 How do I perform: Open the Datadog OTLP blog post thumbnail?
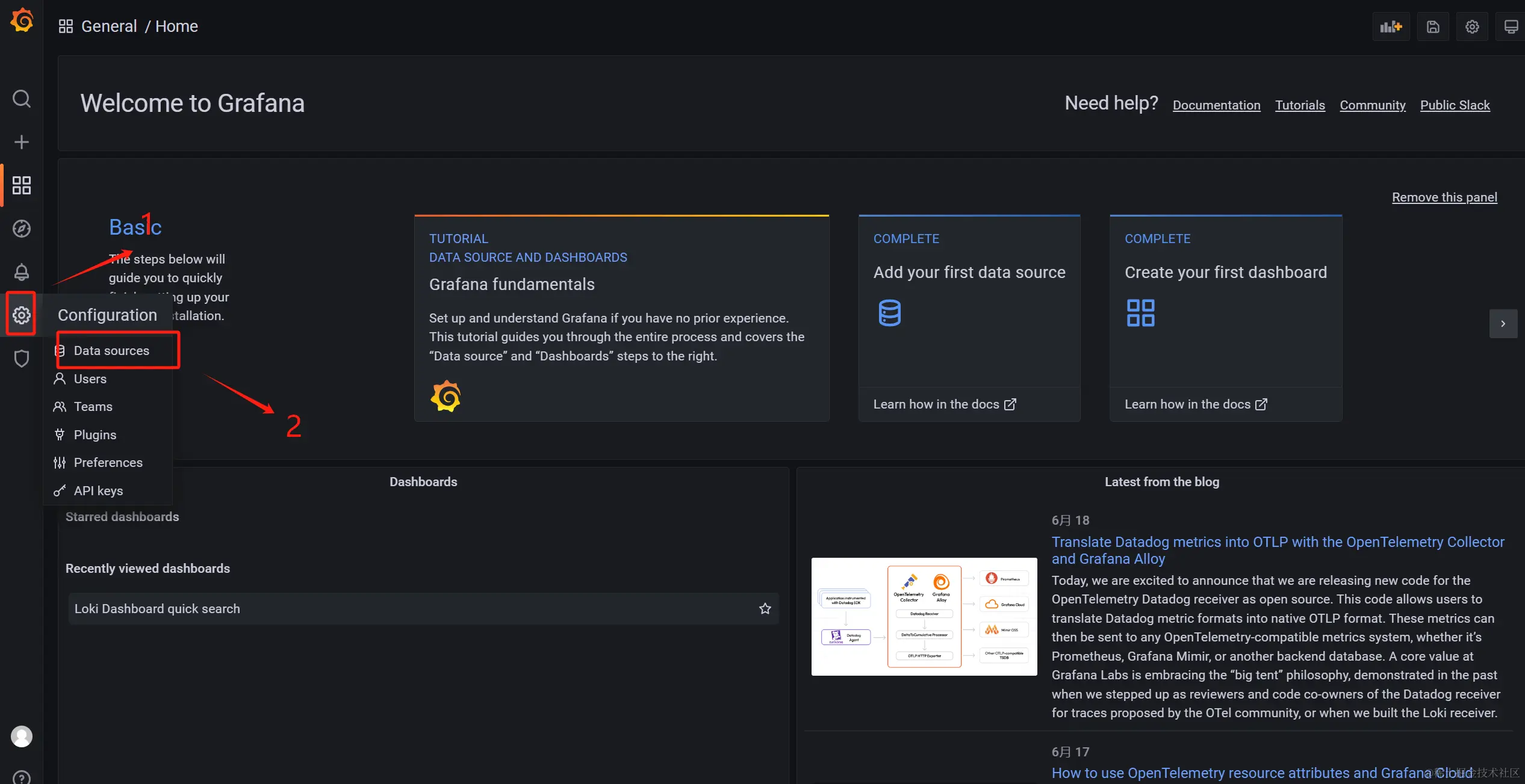[x=924, y=617]
